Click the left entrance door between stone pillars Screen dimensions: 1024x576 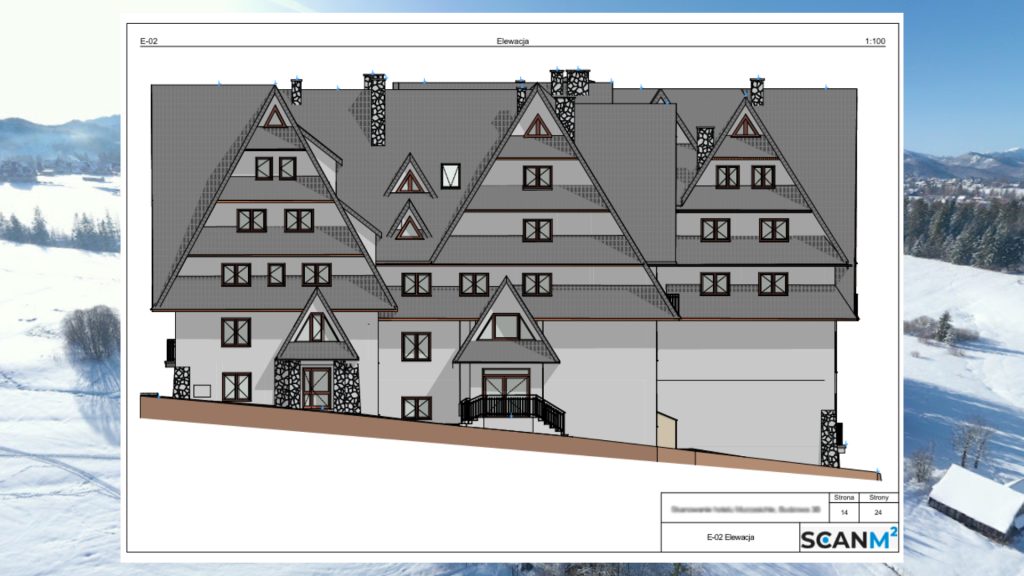pos(316,386)
